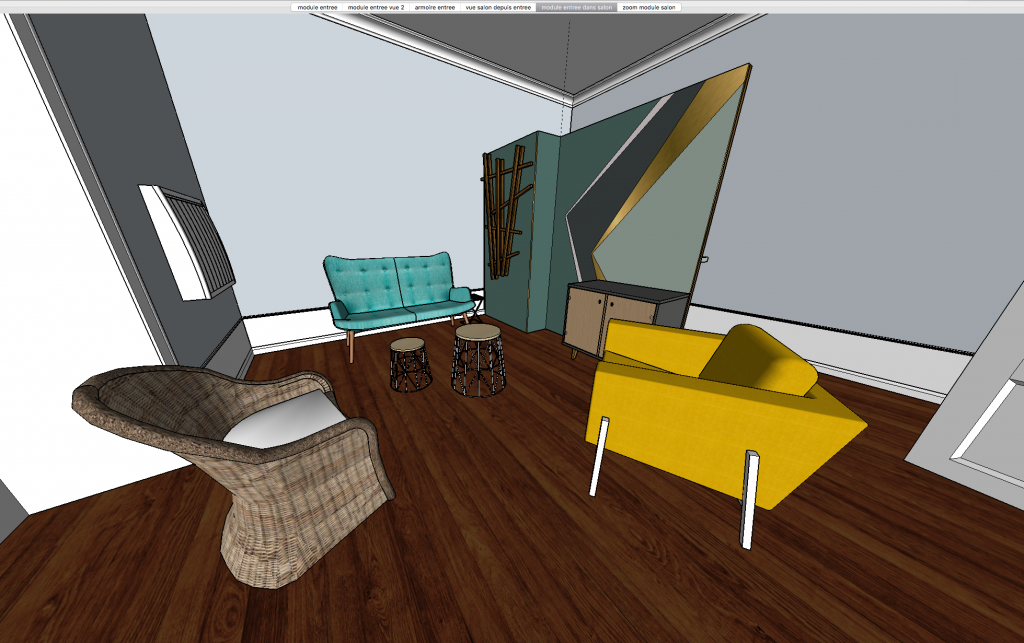Open the "zoom module salon" scene tab
The height and width of the screenshot is (643, 1024).
pos(649,7)
